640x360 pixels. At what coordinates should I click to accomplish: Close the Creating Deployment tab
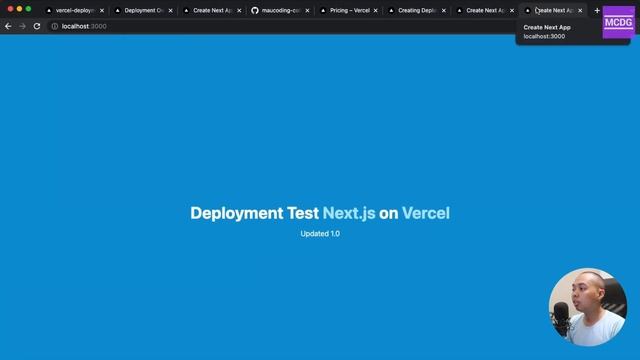click(444, 11)
